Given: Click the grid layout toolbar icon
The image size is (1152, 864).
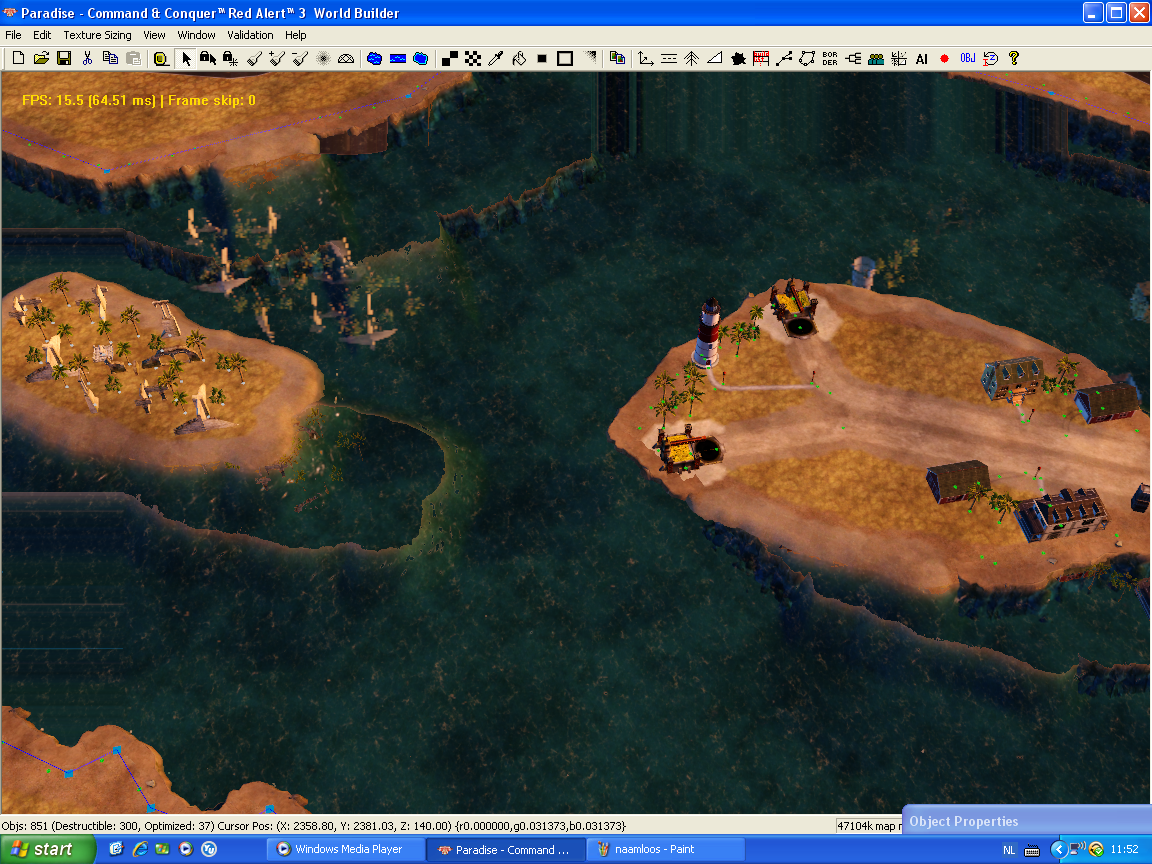Looking at the screenshot, I should pyautogui.click(x=899, y=58).
